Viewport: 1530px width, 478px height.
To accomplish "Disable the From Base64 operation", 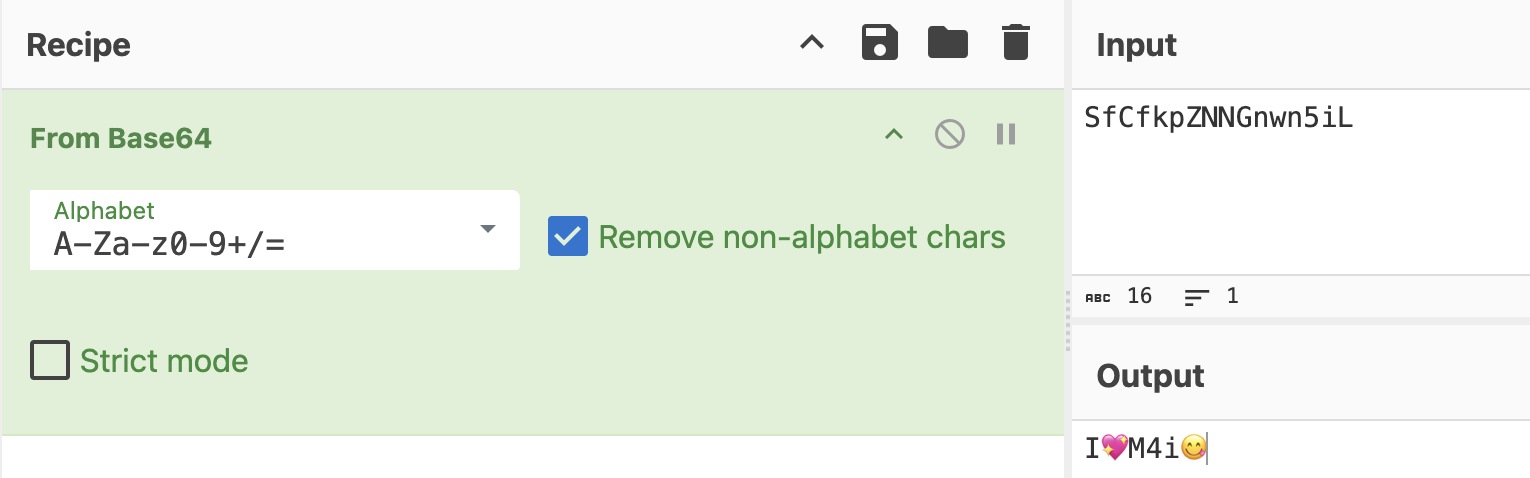I will [x=949, y=134].
